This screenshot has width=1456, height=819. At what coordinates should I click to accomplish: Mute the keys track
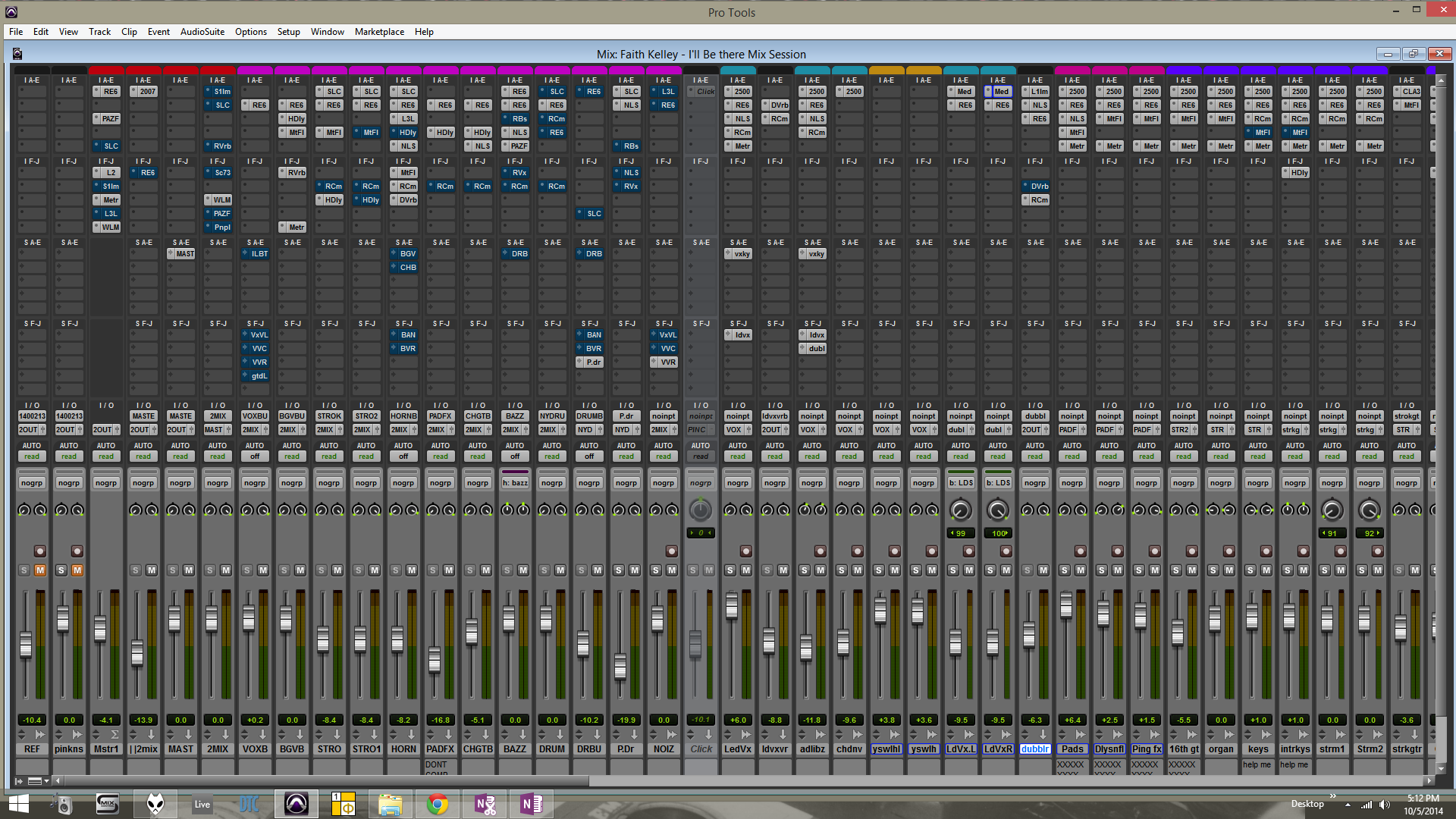[x=1266, y=570]
